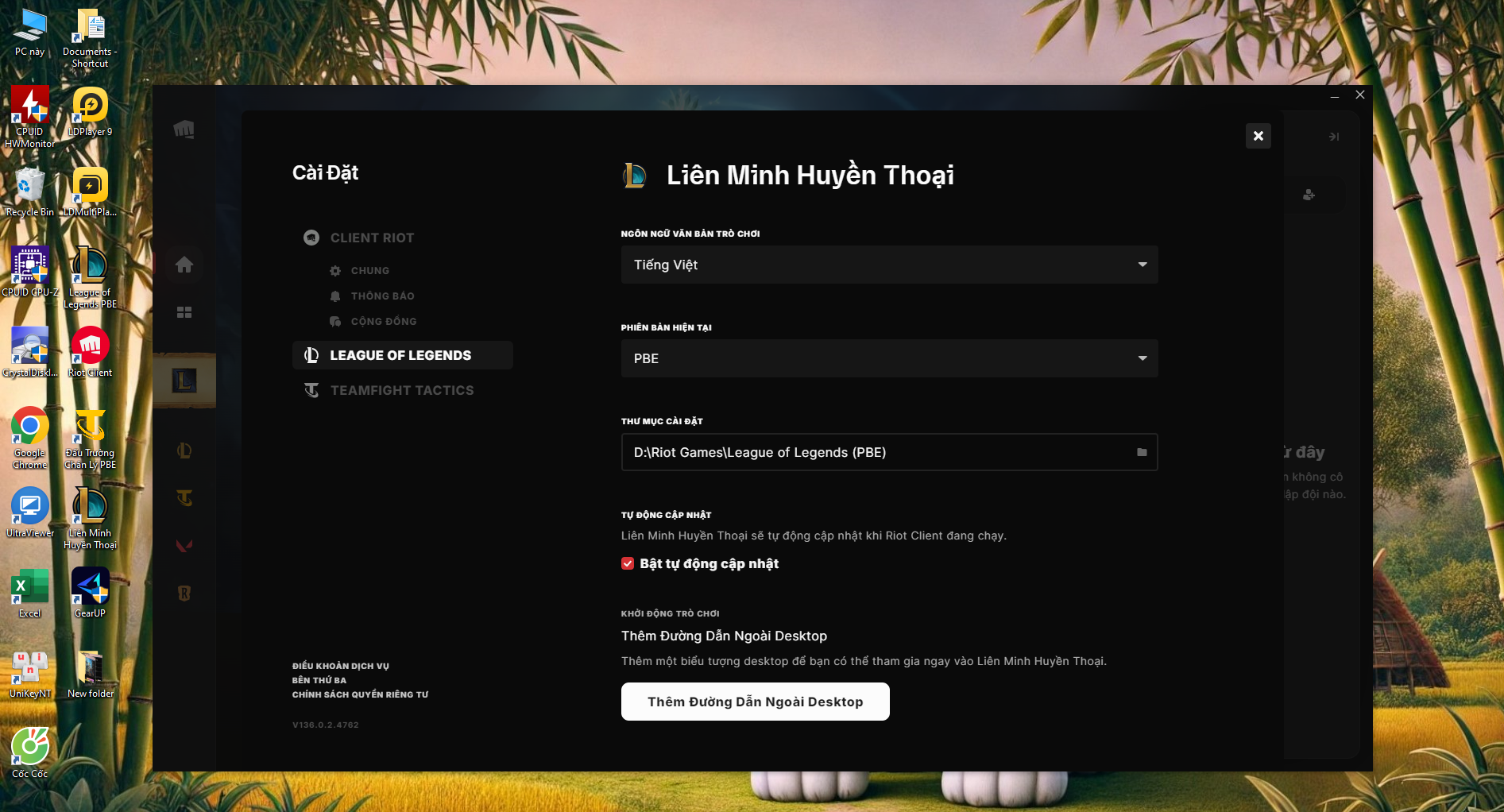Expand the current version PBE dropdown
Viewport: 1504px width, 812px height.
889,358
